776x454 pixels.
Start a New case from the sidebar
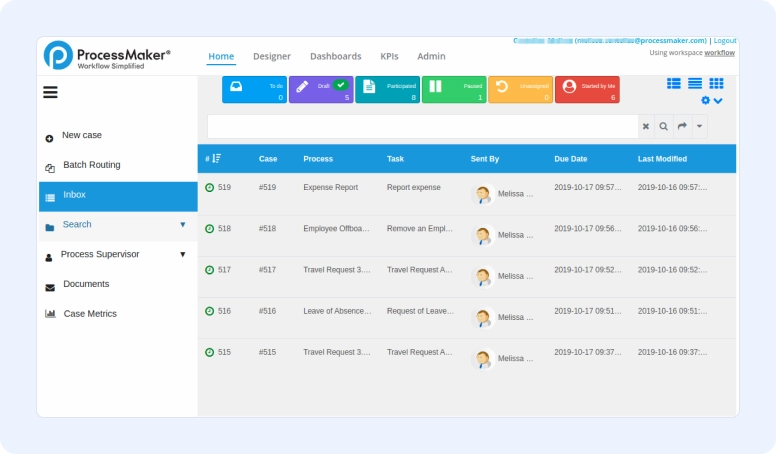[82, 135]
